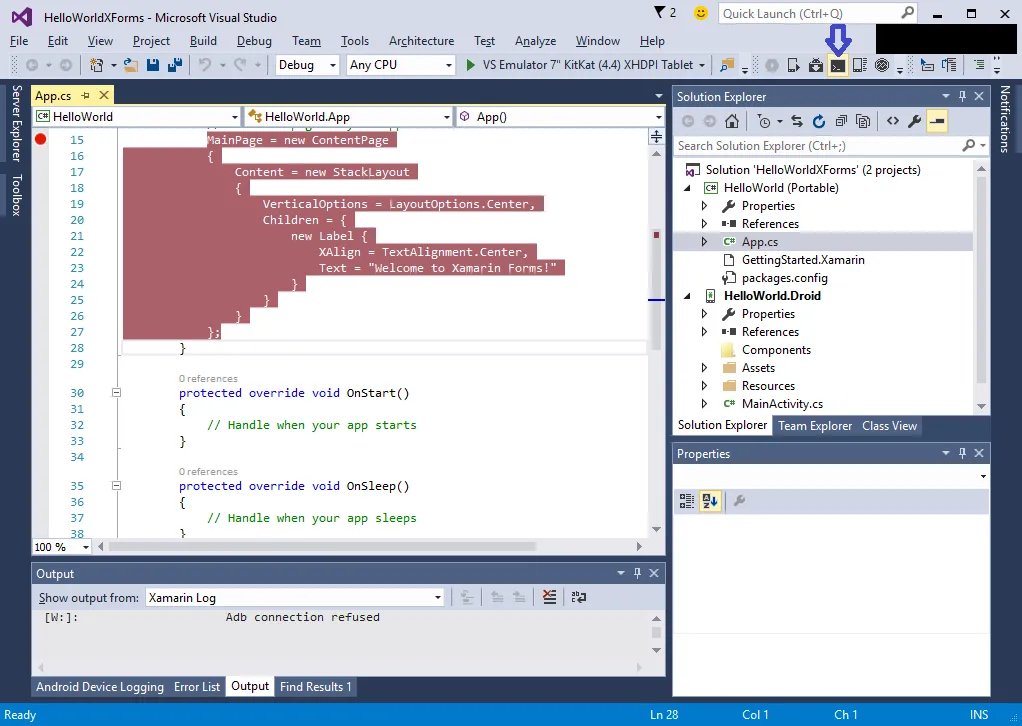1022x726 pixels.
Task: Open the emulator target device dropdown arrow
Action: tap(702, 65)
